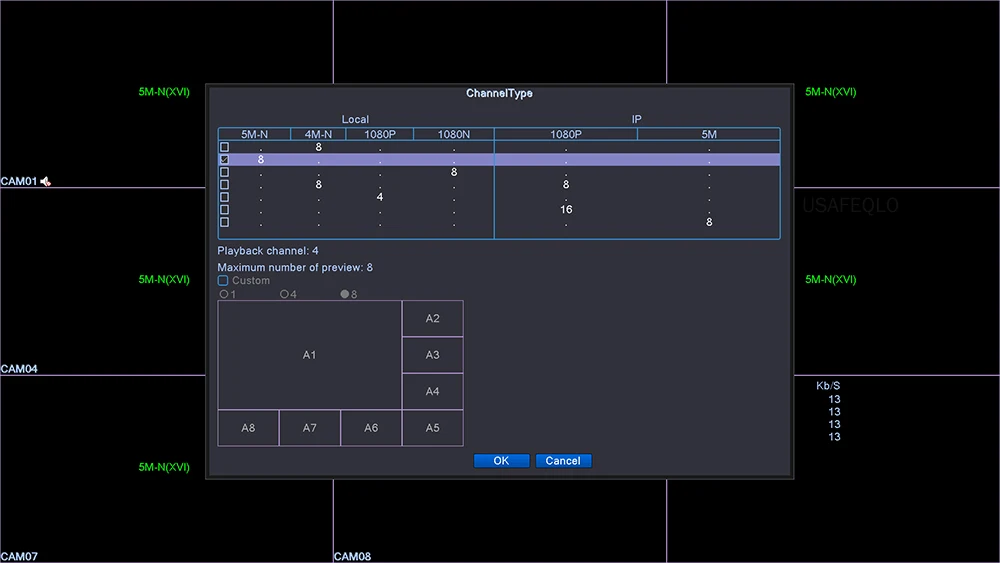Select the A4 layout cell
1000x563 pixels.
click(x=432, y=391)
